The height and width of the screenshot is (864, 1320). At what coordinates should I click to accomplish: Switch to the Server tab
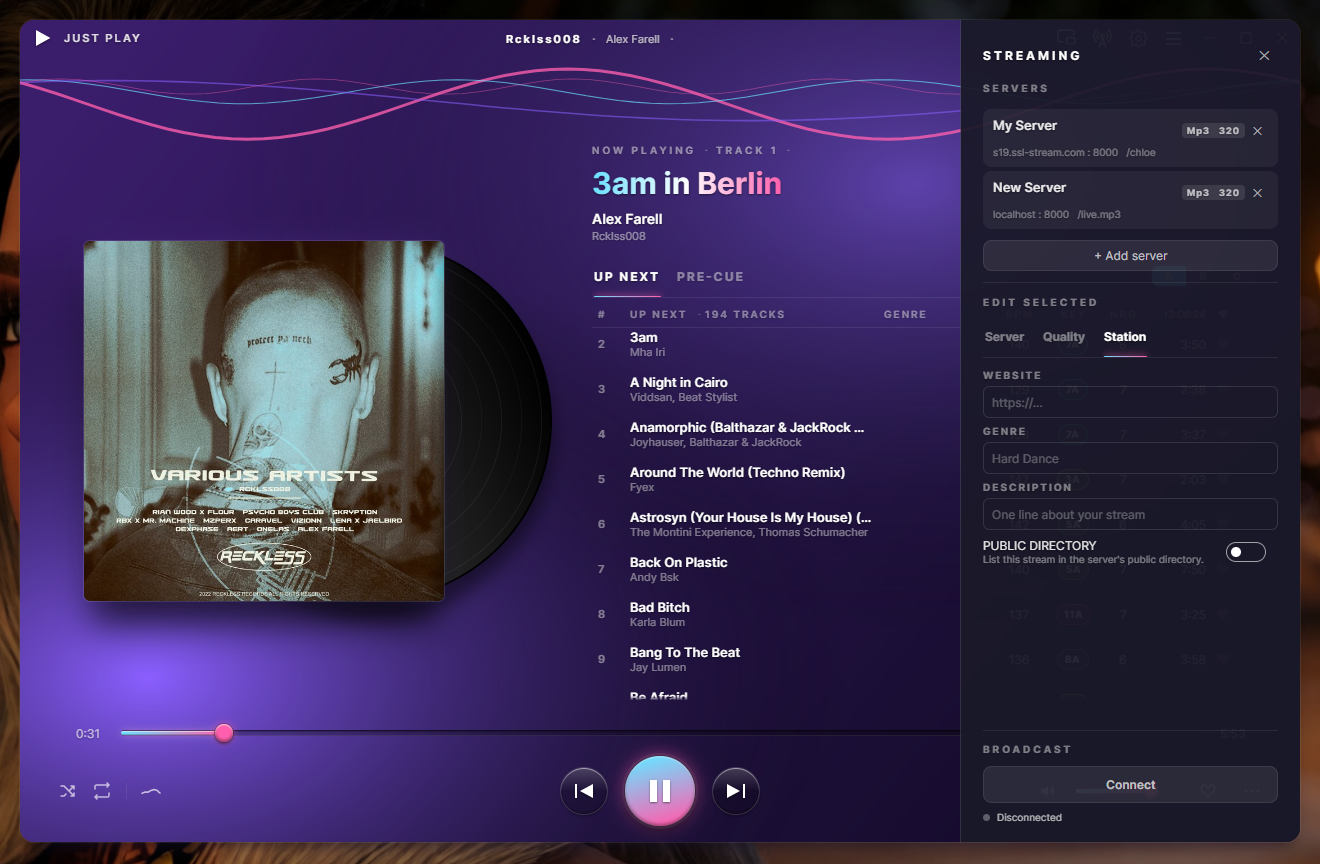[1004, 337]
